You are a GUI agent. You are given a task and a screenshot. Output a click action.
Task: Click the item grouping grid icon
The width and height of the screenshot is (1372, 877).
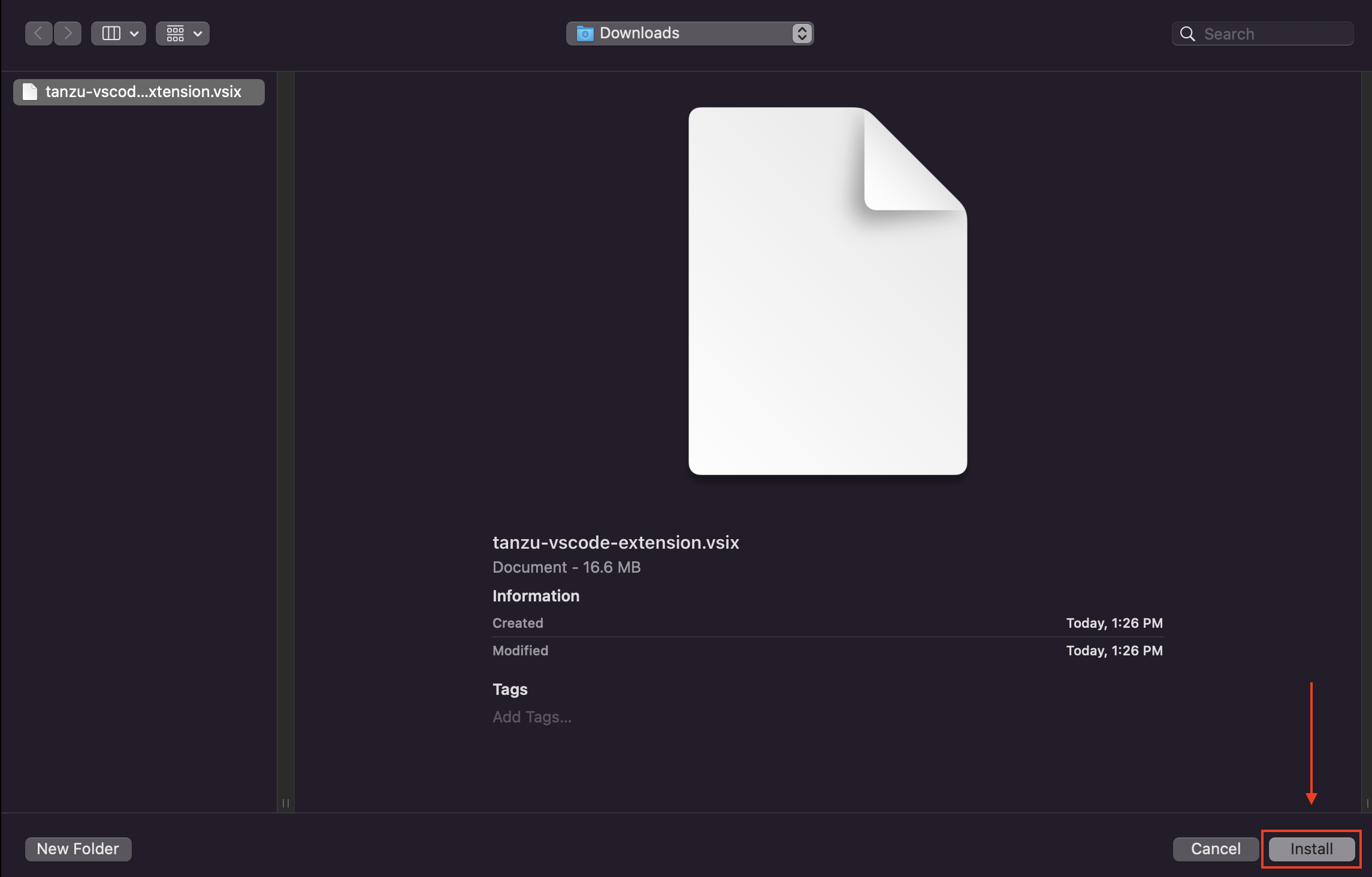pos(175,34)
